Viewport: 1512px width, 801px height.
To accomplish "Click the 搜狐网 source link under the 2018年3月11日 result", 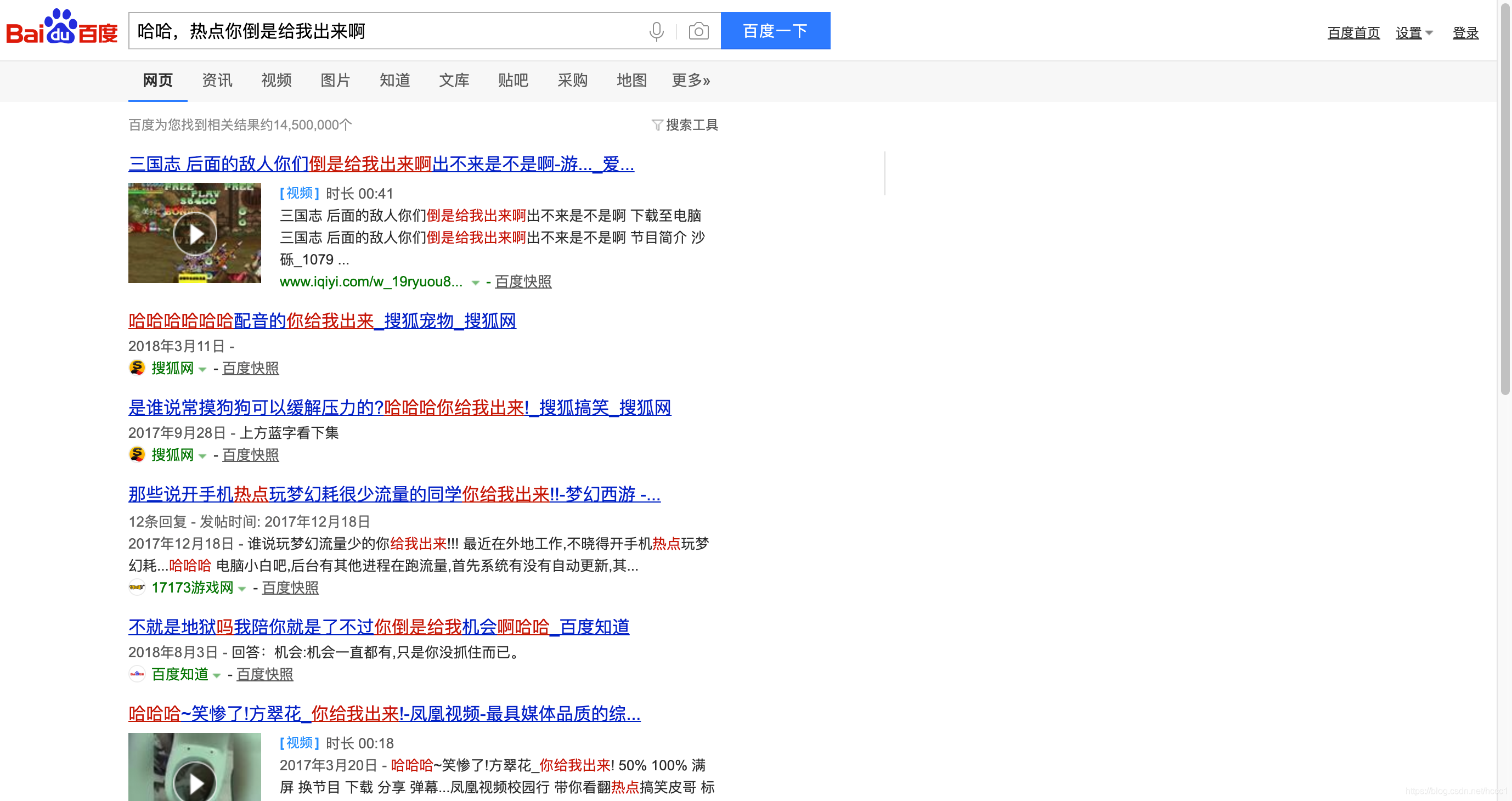I will click(173, 369).
